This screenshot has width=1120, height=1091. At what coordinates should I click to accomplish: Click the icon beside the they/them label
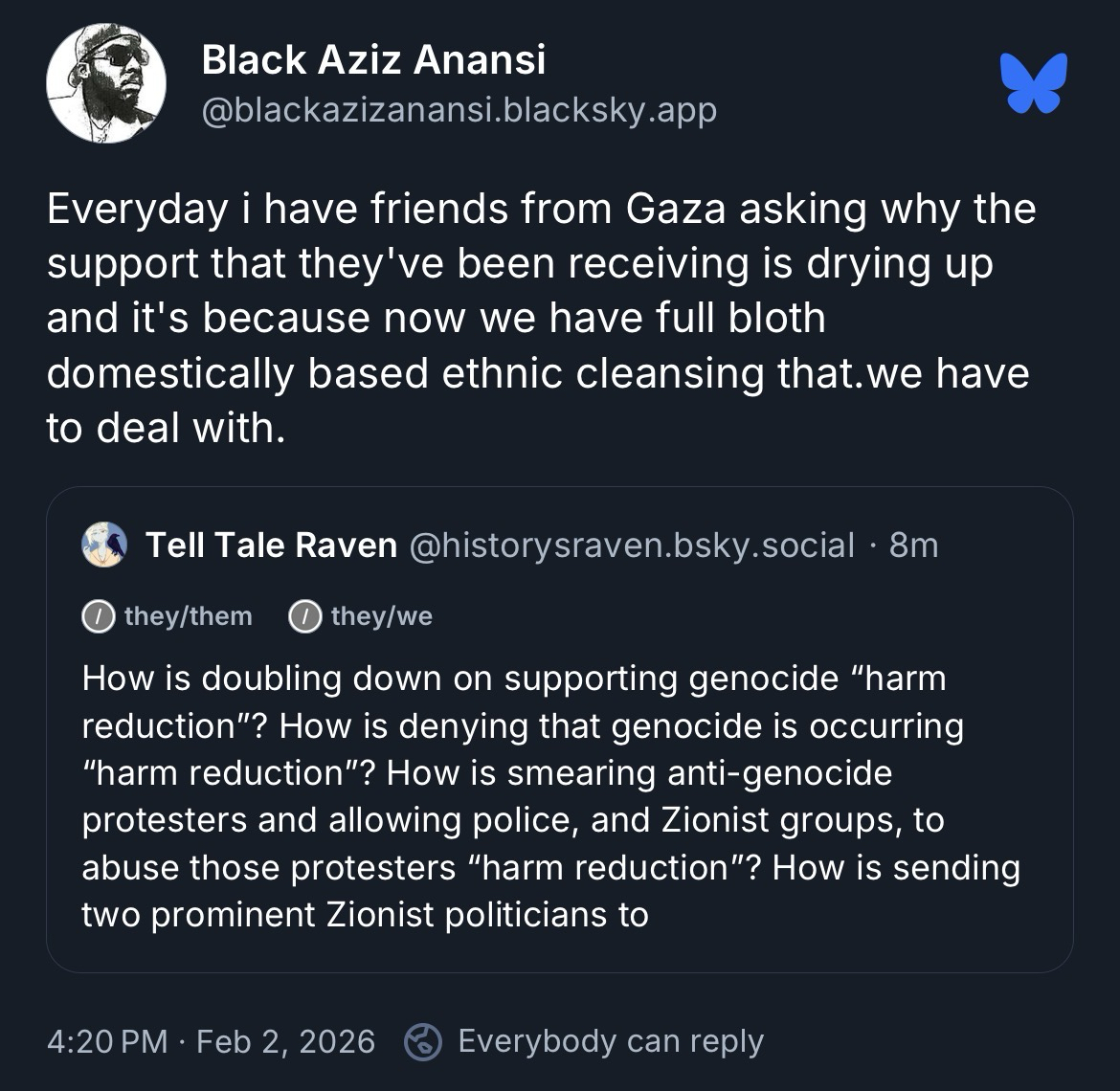(98, 616)
